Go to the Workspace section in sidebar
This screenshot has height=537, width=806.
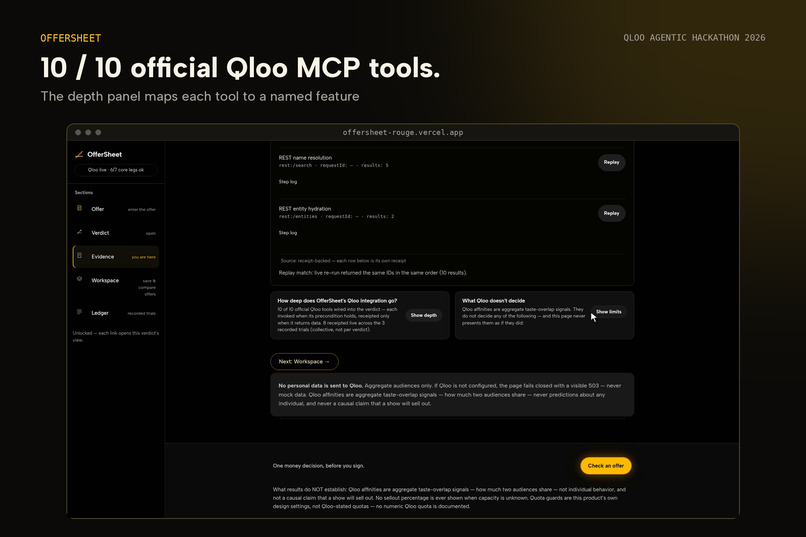pyautogui.click(x=116, y=286)
